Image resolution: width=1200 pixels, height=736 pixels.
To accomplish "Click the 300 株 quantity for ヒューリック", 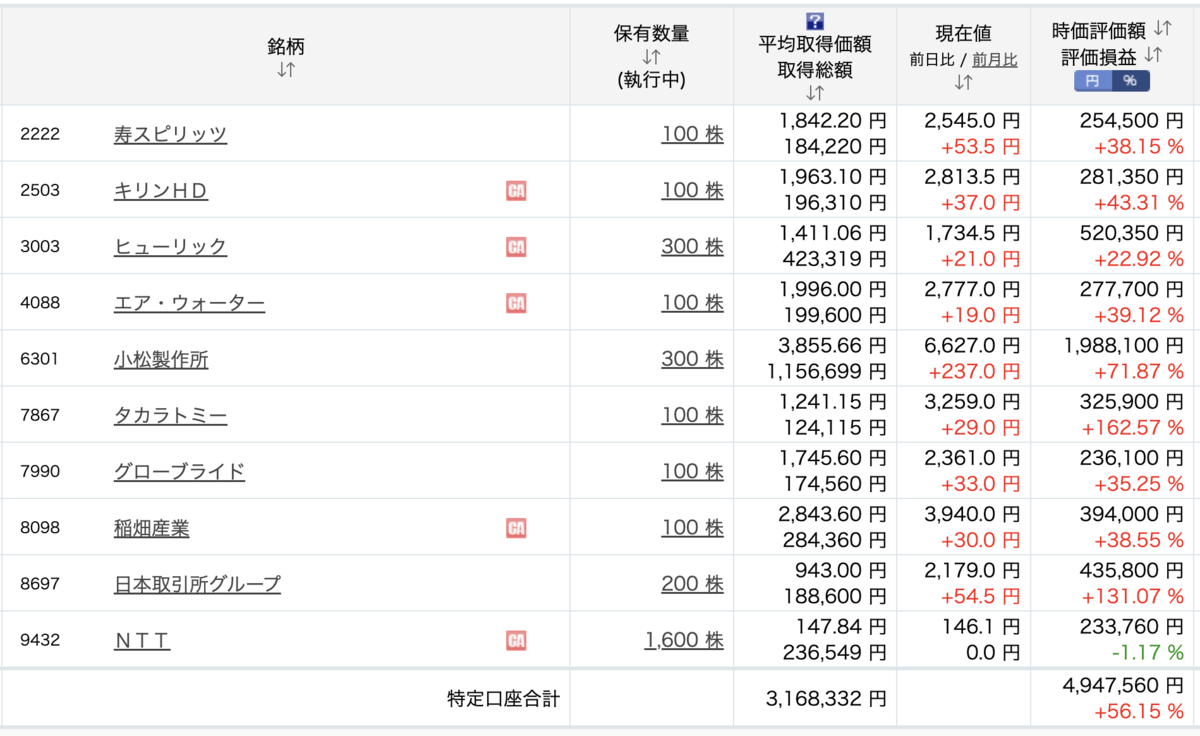I will coord(692,246).
